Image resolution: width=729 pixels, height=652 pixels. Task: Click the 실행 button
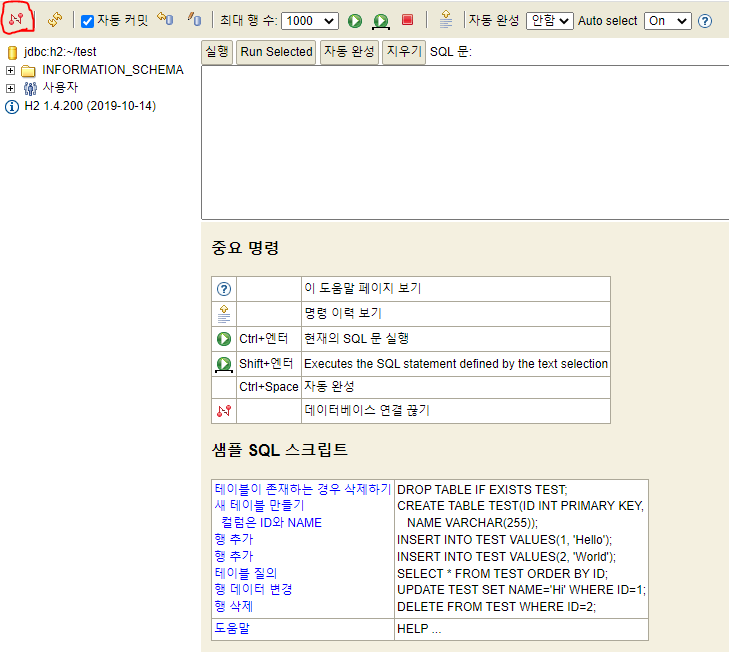point(217,52)
